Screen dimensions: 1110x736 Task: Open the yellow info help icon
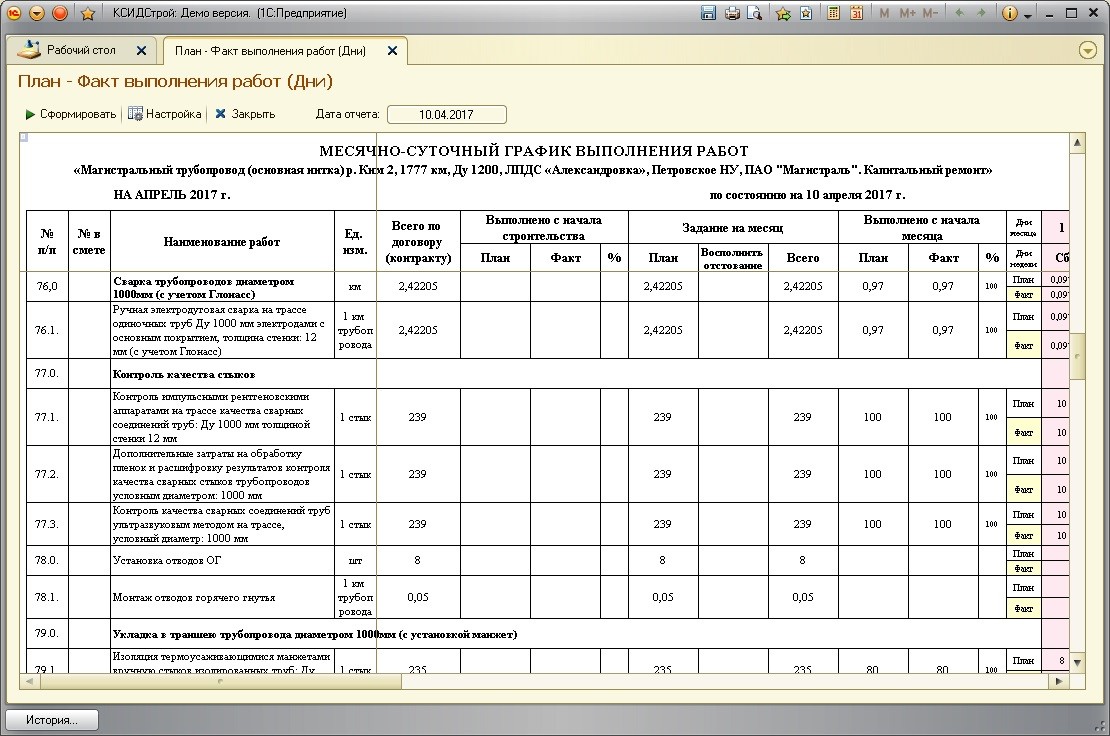click(1010, 13)
